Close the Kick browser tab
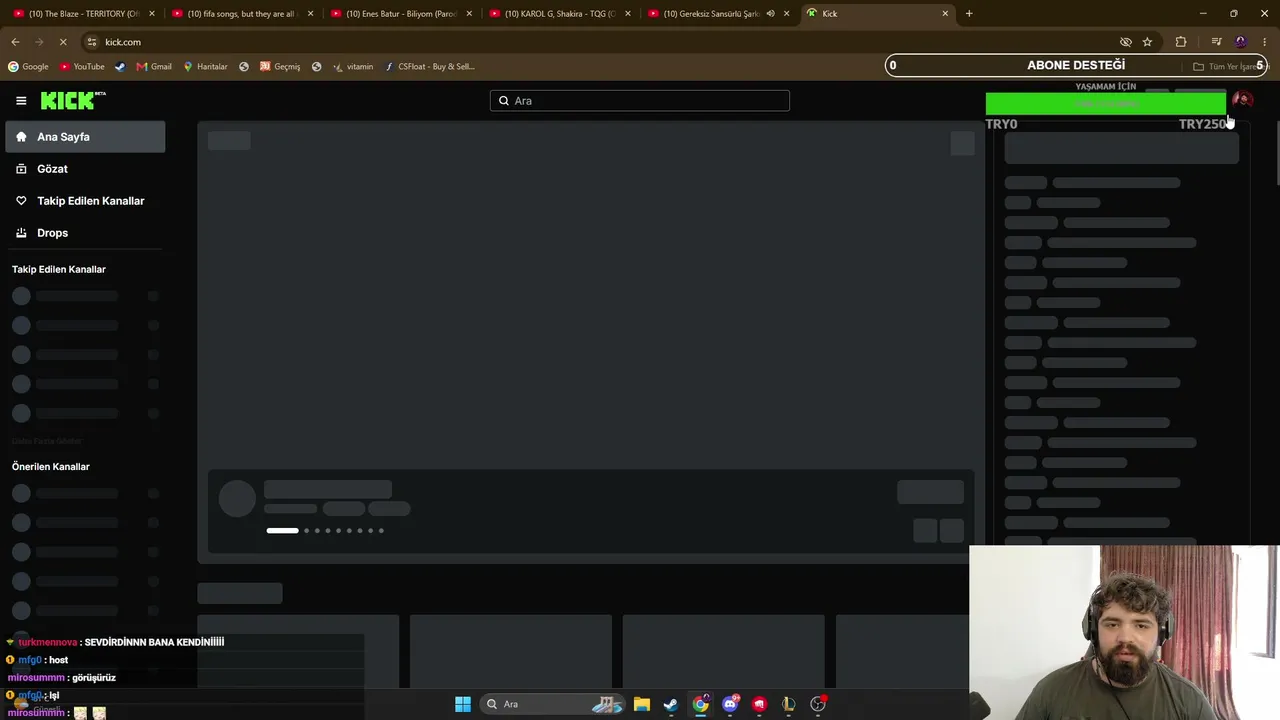The height and width of the screenshot is (720, 1280). coord(945,14)
